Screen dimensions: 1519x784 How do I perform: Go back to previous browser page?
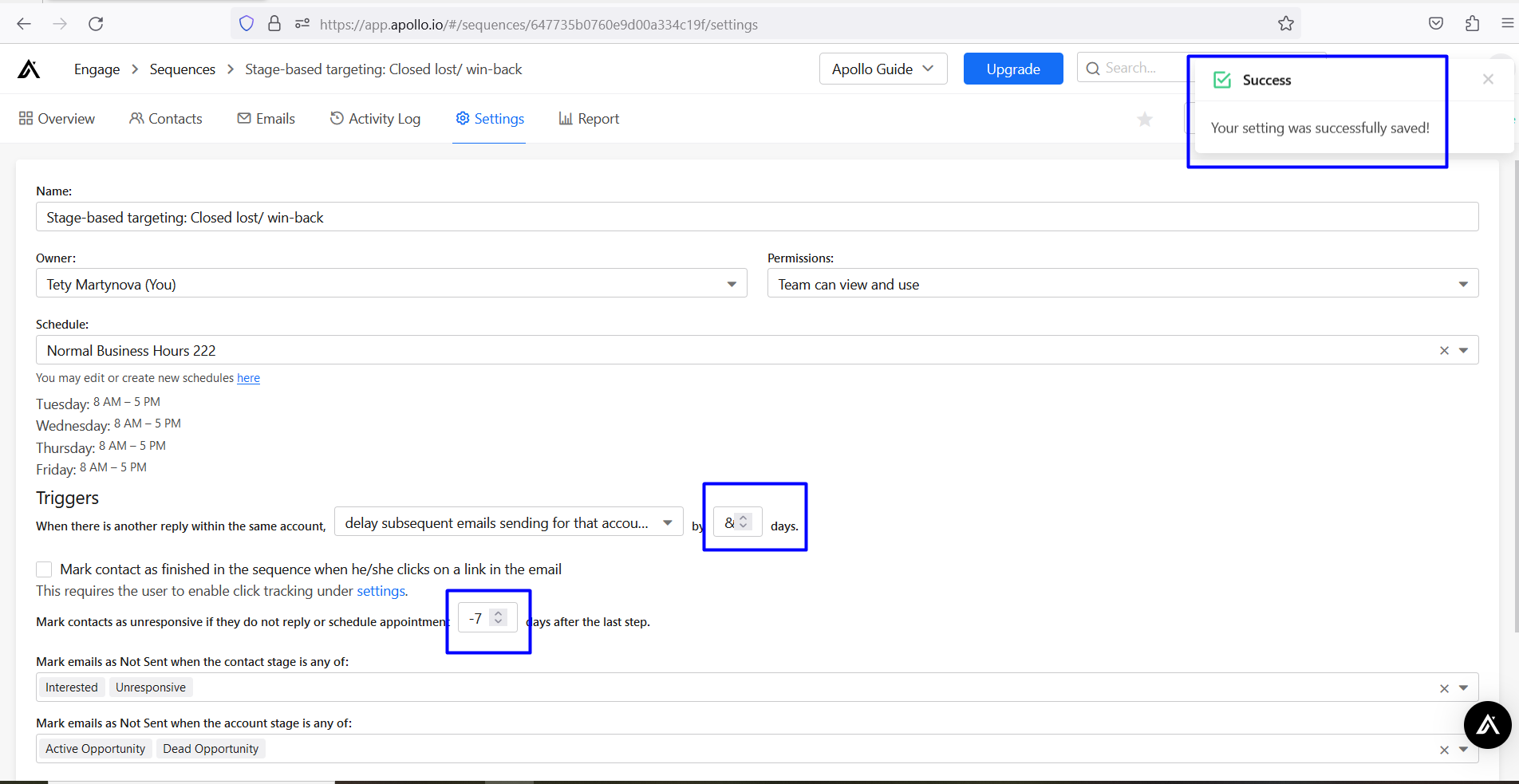[x=24, y=24]
